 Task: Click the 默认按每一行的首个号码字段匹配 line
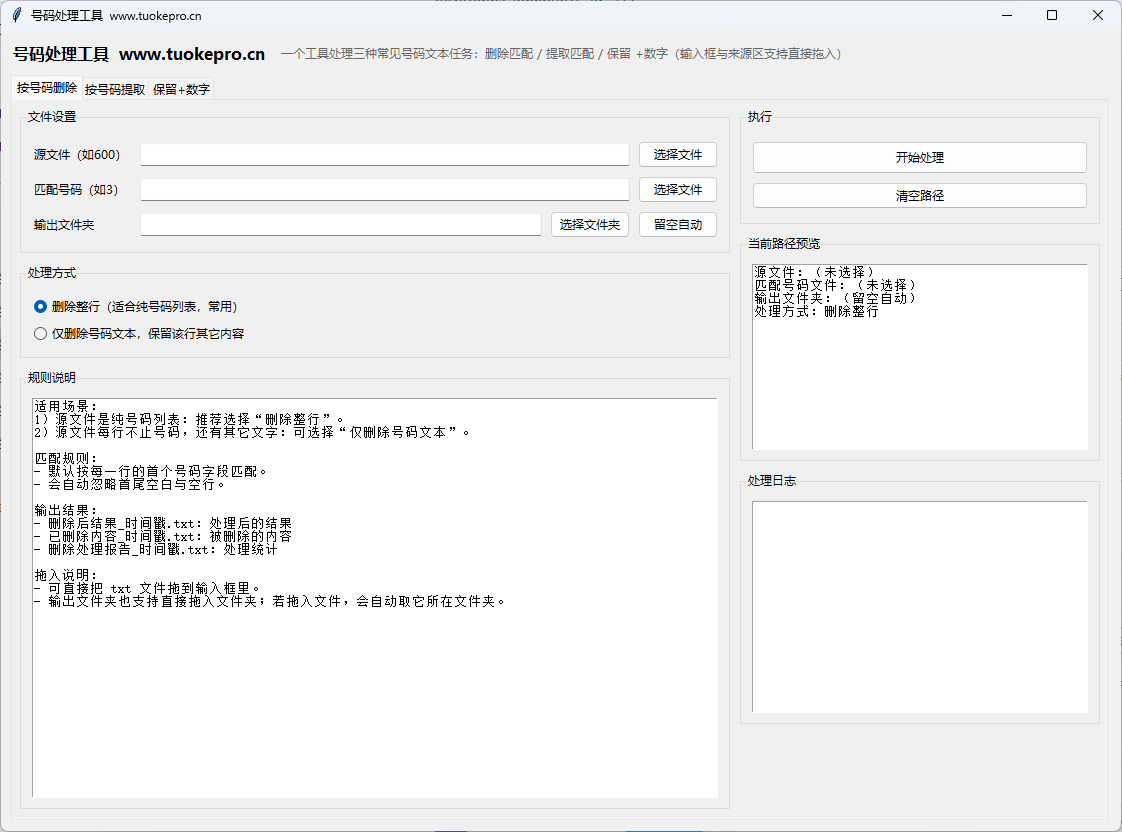point(151,471)
